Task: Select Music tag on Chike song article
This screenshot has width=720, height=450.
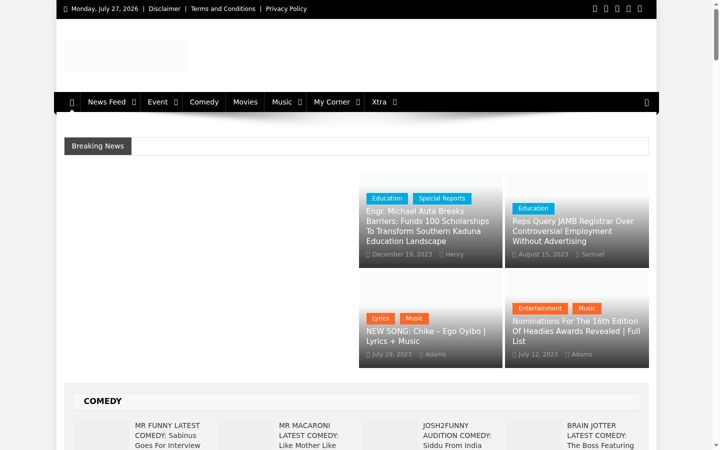Action: [414, 319]
